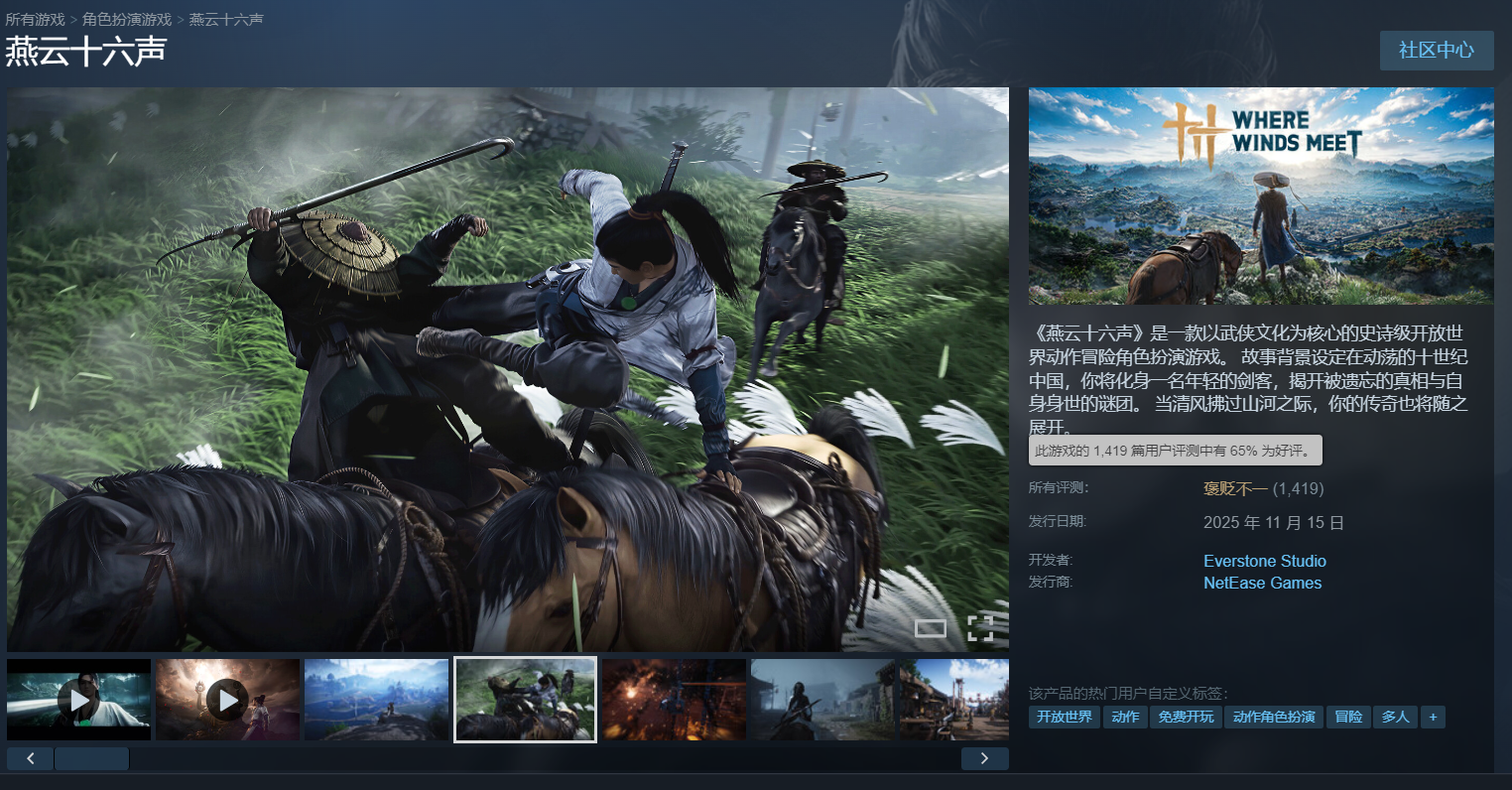Viewport: 1512px width, 790px height.
Task: Click the release date 2025 年 11 月 15 日
Action: [x=1274, y=523]
